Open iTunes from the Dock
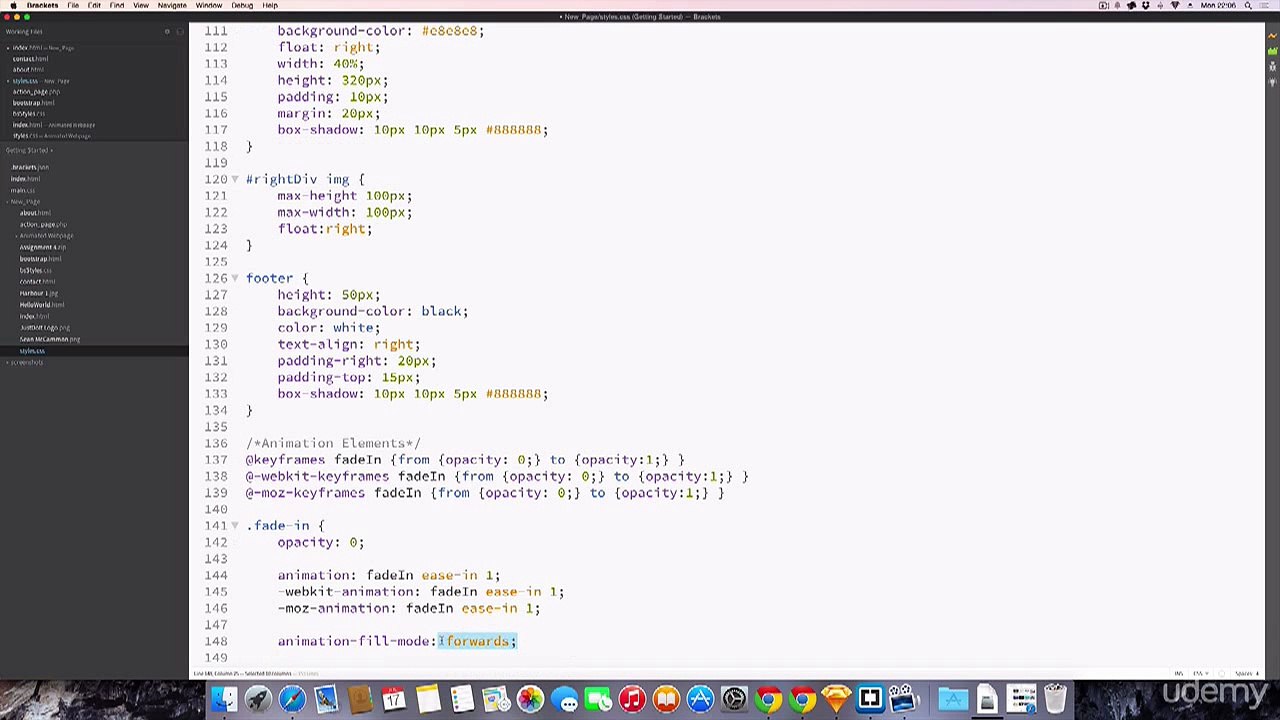The height and width of the screenshot is (720, 1280). click(632, 699)
